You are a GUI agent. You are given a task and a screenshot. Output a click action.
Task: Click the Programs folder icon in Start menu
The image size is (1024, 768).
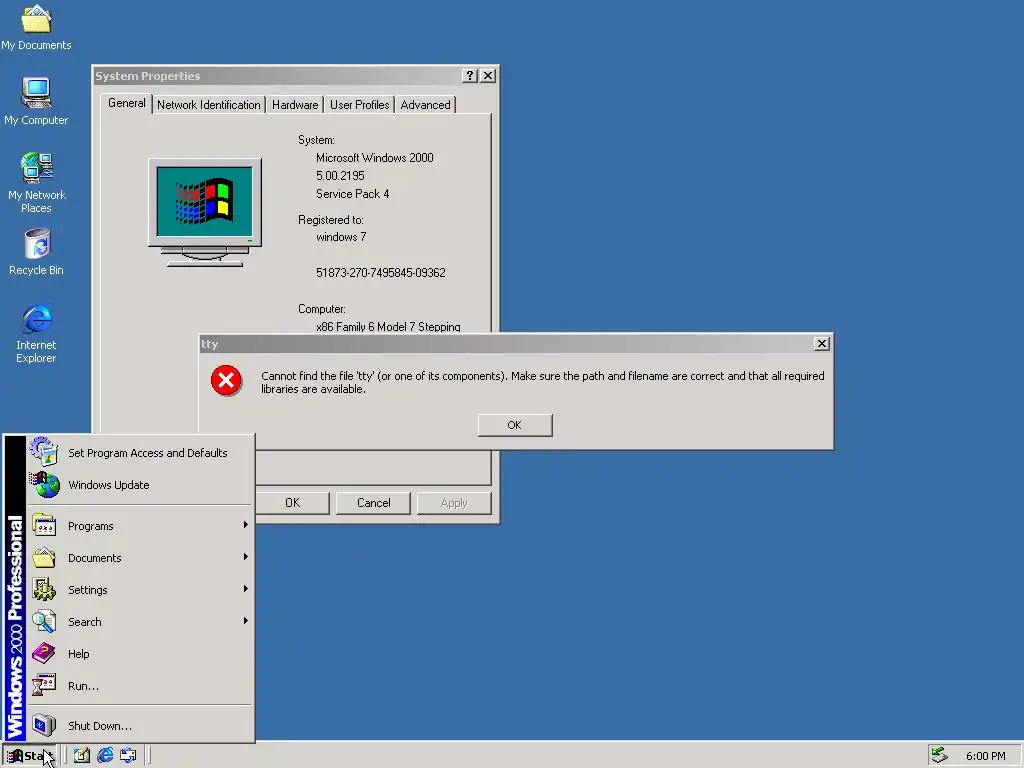click(x=44, y=526)
